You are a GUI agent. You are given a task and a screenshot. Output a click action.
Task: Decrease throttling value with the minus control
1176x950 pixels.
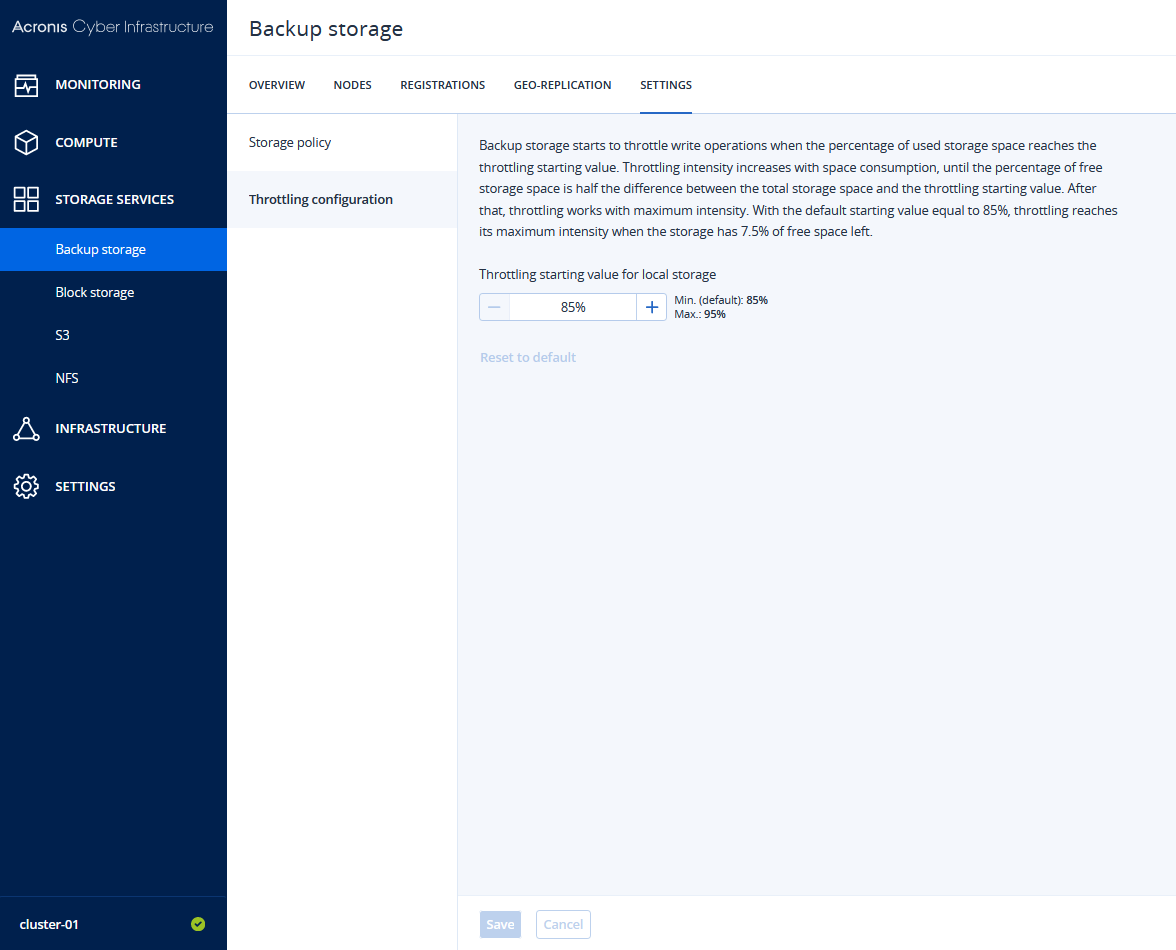[494, 306]
